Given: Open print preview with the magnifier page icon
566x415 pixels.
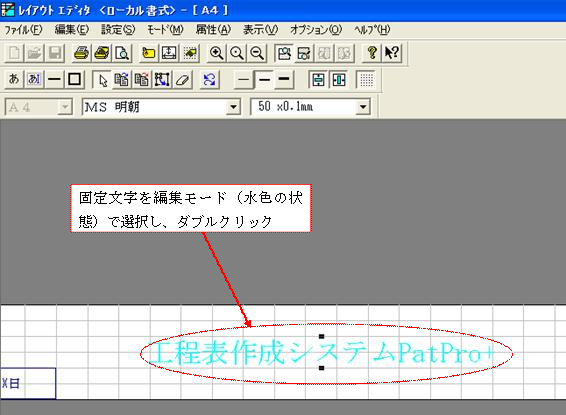Looking at the screenshot, I should (x=122, y=53).
